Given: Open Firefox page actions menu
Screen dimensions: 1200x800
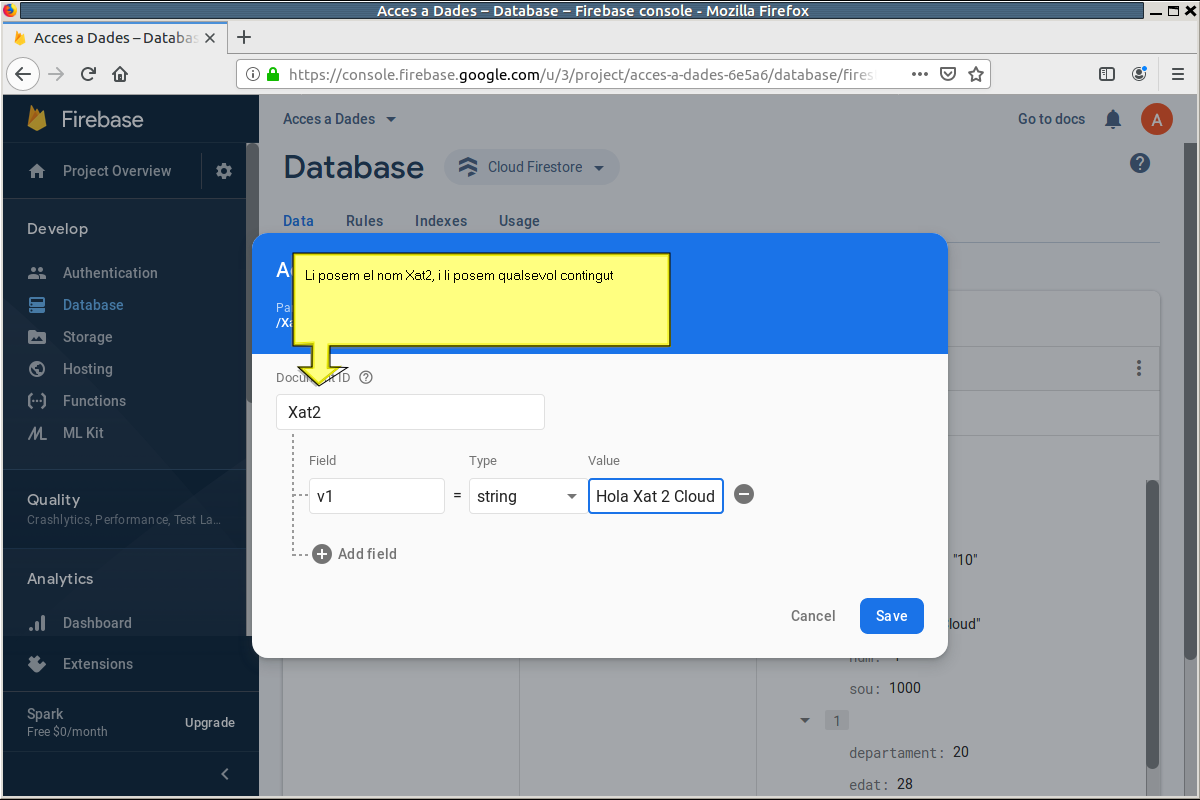Looking at the screenshot, I should coord(920,74).
